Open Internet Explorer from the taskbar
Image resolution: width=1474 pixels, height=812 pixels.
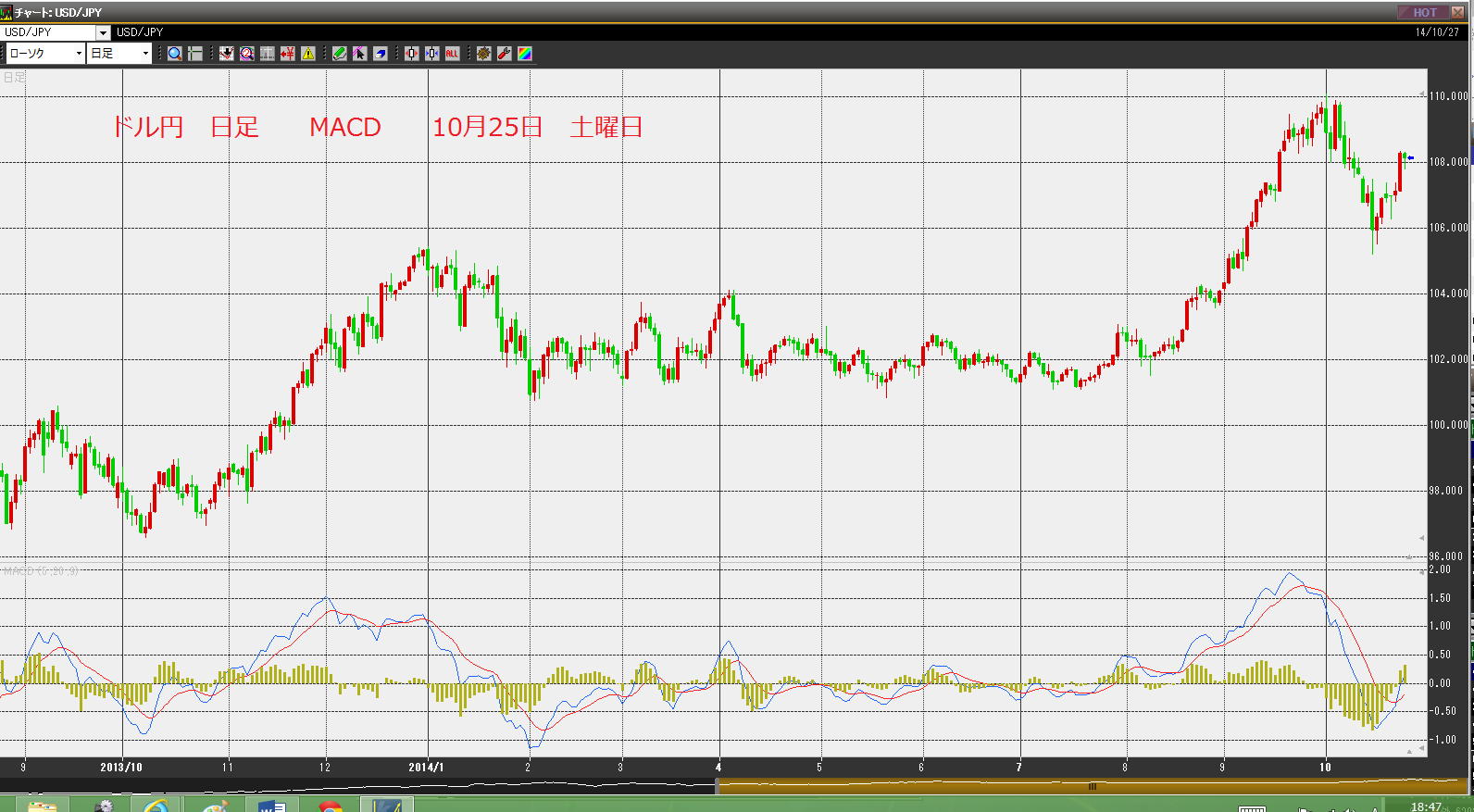click(x=156, y=806)
